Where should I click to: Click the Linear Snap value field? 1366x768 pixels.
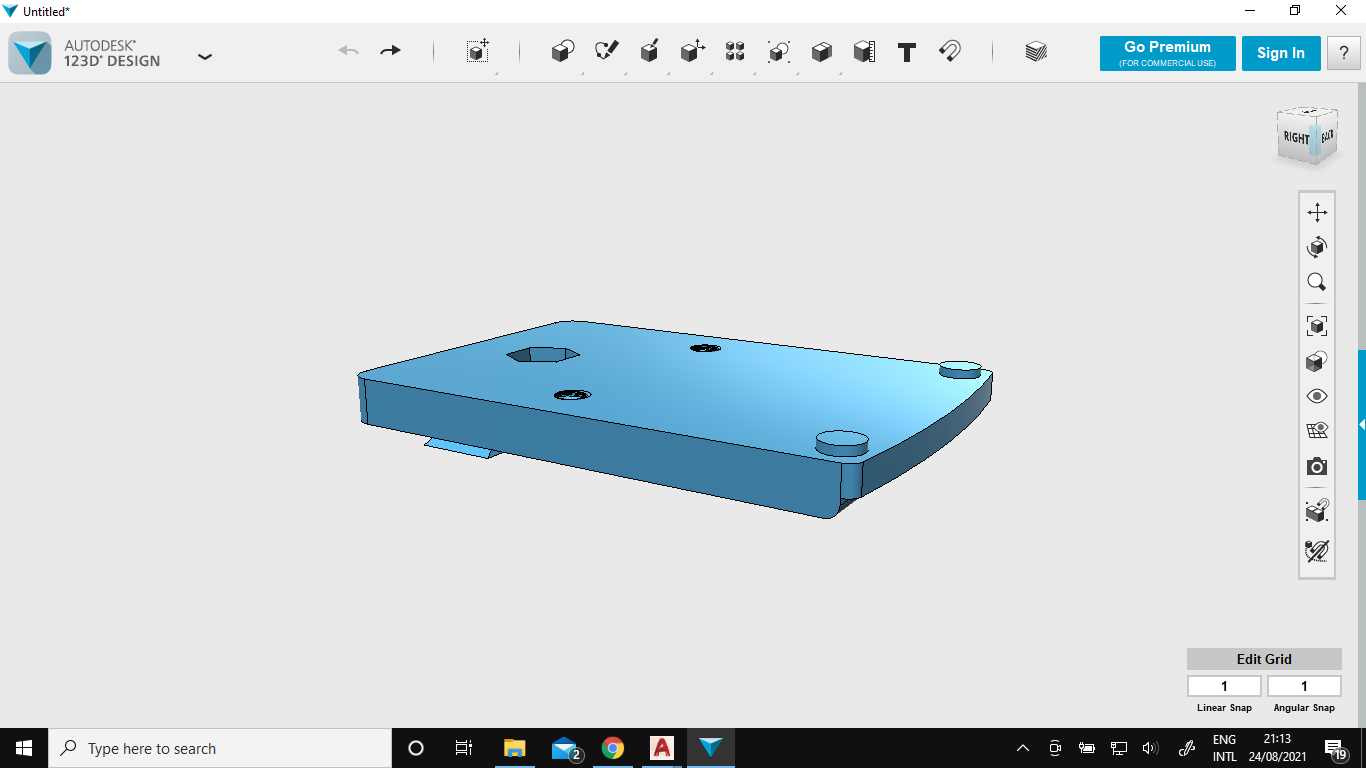pos(1224,686)
